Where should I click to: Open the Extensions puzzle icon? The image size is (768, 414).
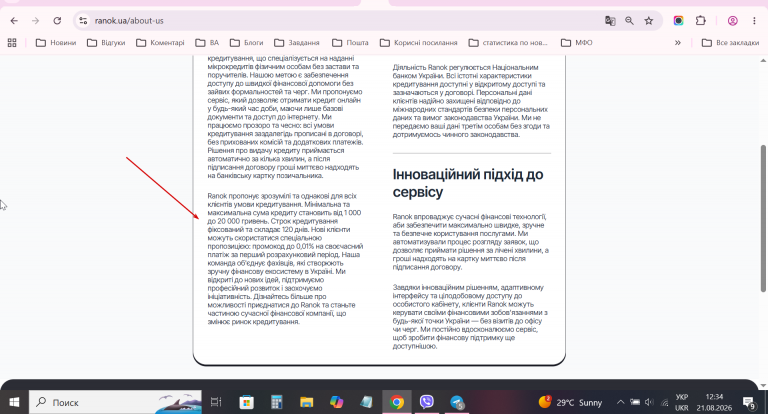pos(701,21)
